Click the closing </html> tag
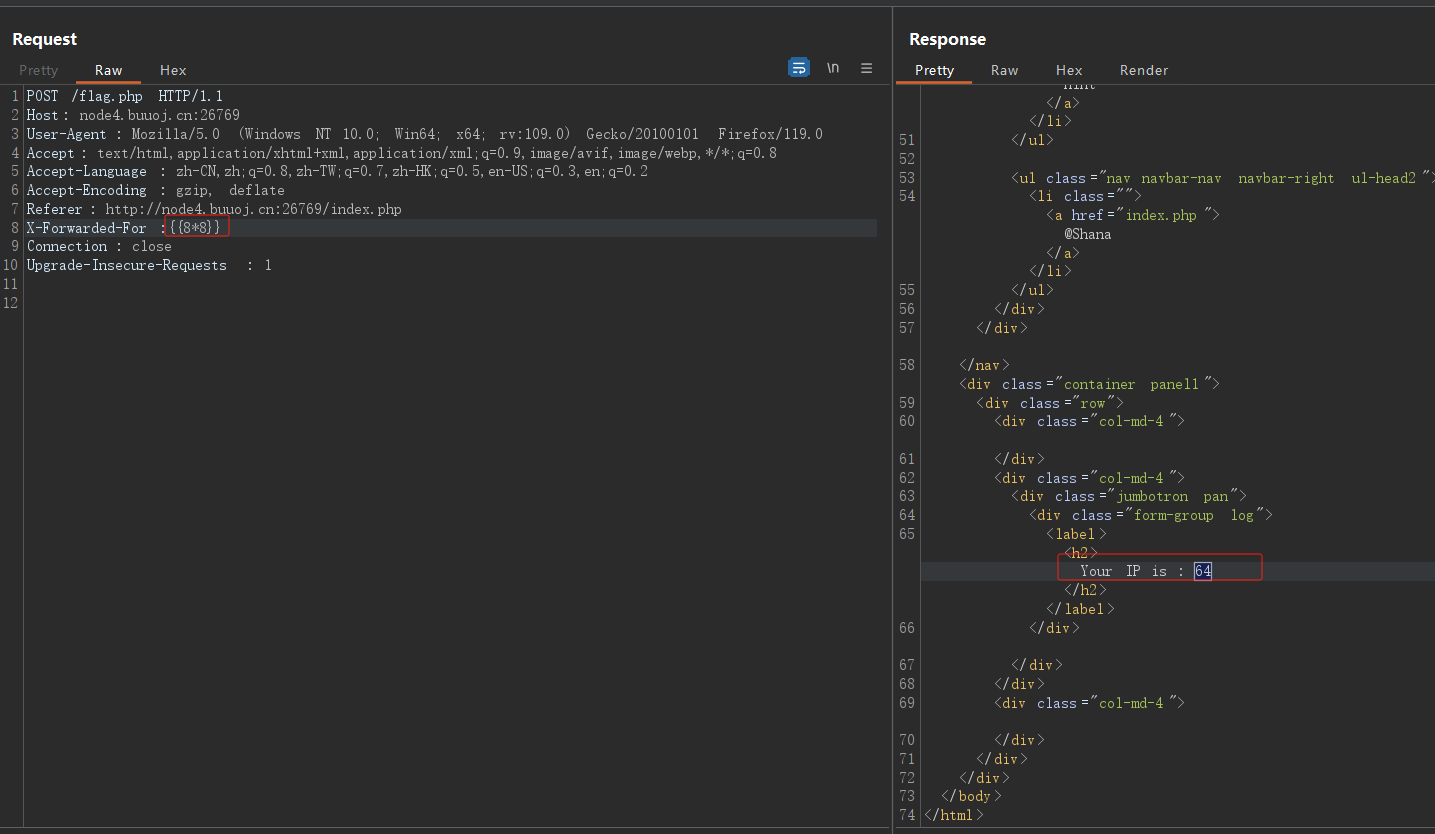The image size is (1435, 834). coord(954,815)
